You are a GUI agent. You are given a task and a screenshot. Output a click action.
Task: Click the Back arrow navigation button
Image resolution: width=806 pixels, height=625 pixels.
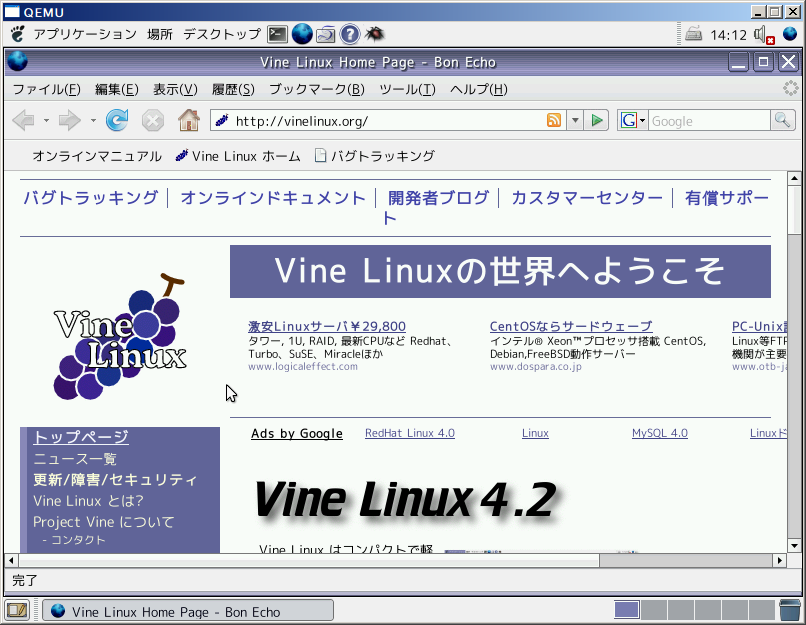click(23, 121)
